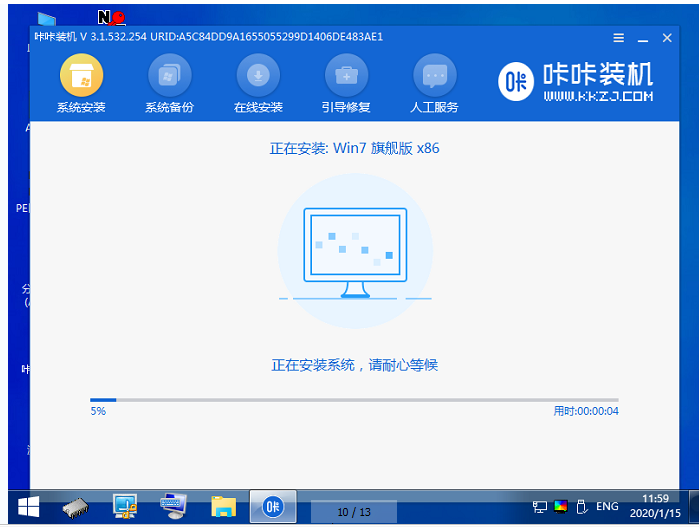699x527 pixels.
Task: Open File Explorer from taskbar
Action: (223, 507)
